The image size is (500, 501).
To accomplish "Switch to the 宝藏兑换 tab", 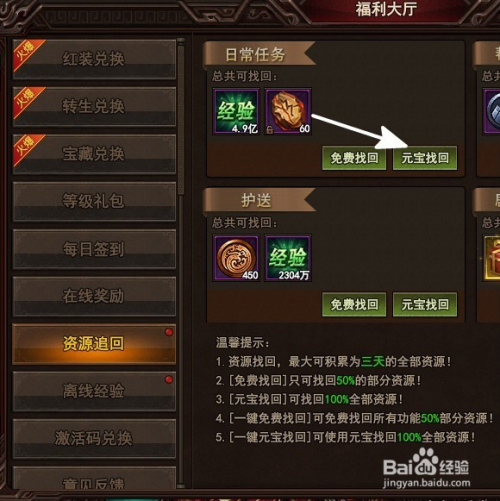I will [x=94, y=154].
